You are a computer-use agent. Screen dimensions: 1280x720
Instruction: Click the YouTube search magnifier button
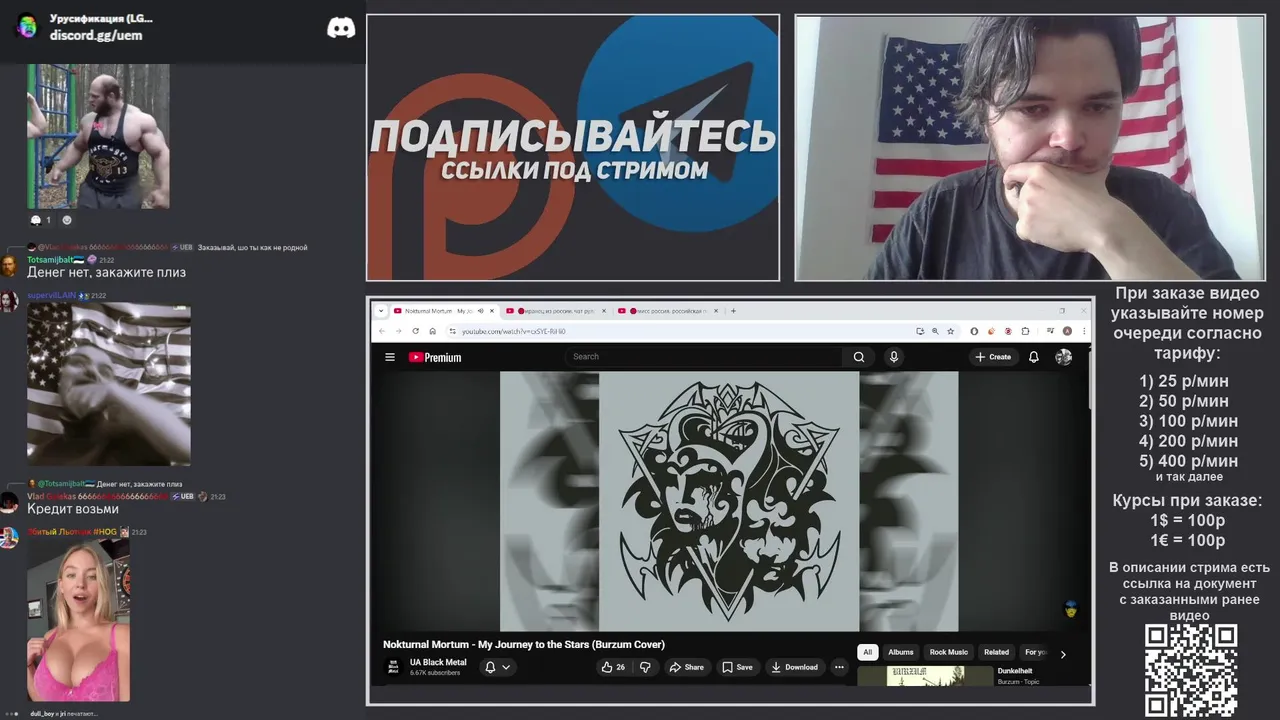click(858, 357)
